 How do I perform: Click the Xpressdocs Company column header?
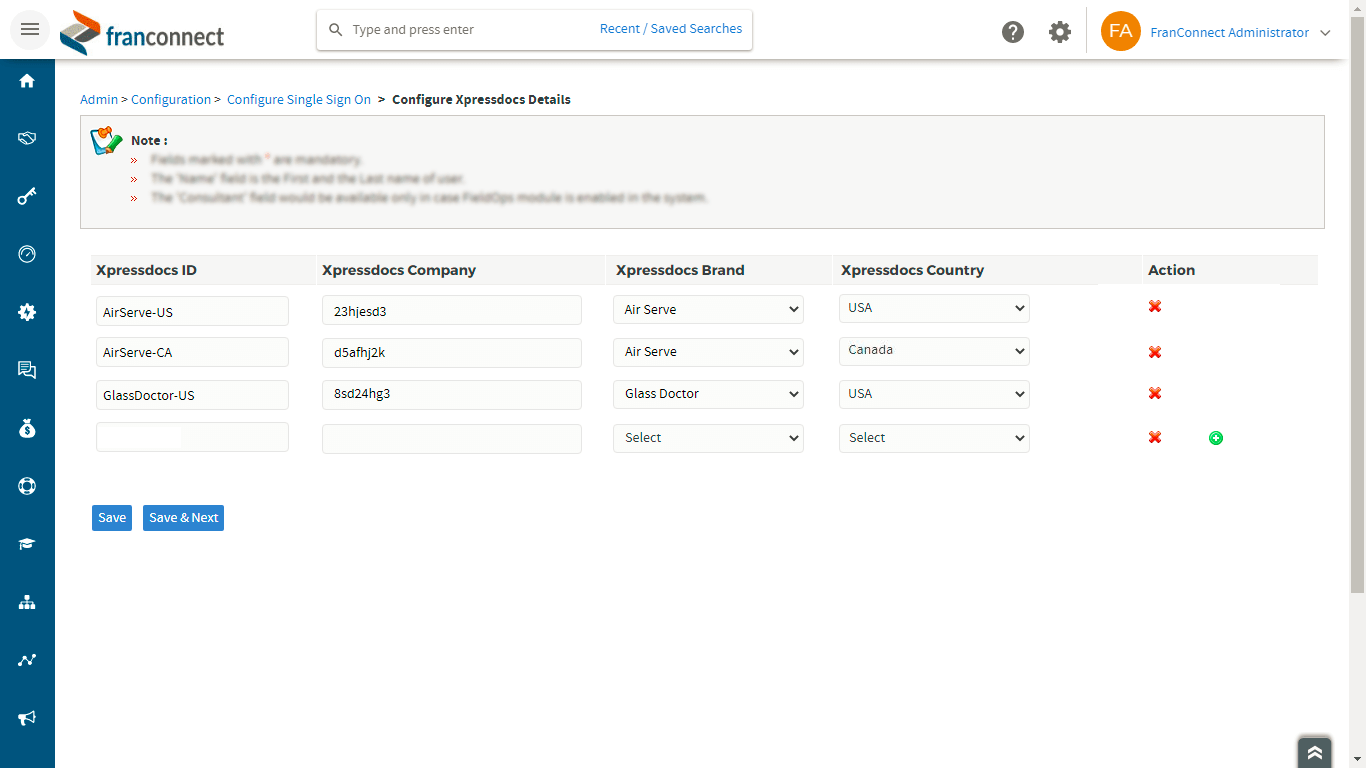coord(399,270)
